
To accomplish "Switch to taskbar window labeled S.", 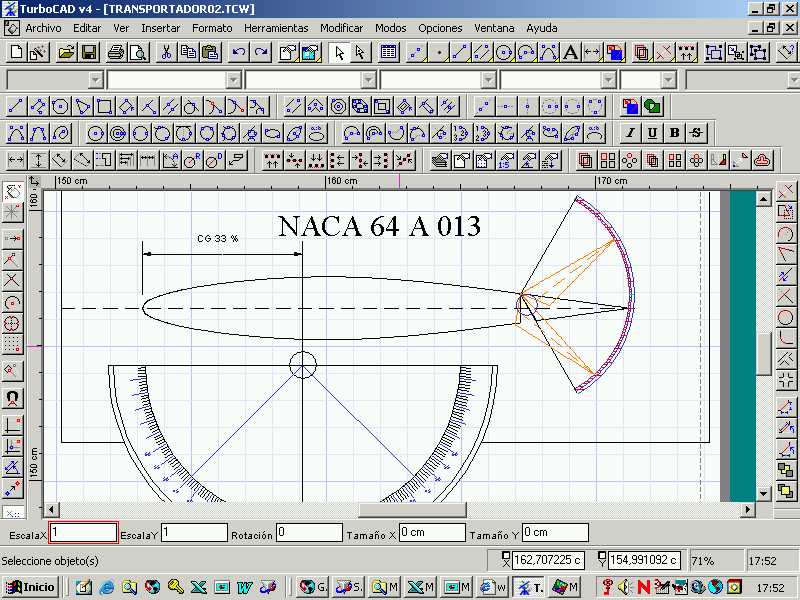I will (349, 587).
